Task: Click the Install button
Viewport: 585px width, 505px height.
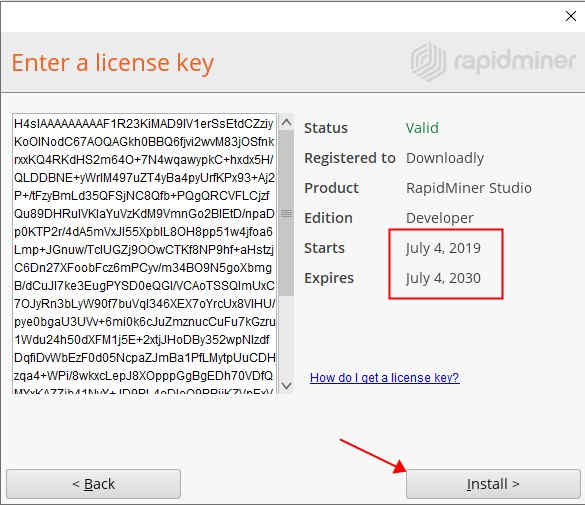Action: click(x=493, y=484)
